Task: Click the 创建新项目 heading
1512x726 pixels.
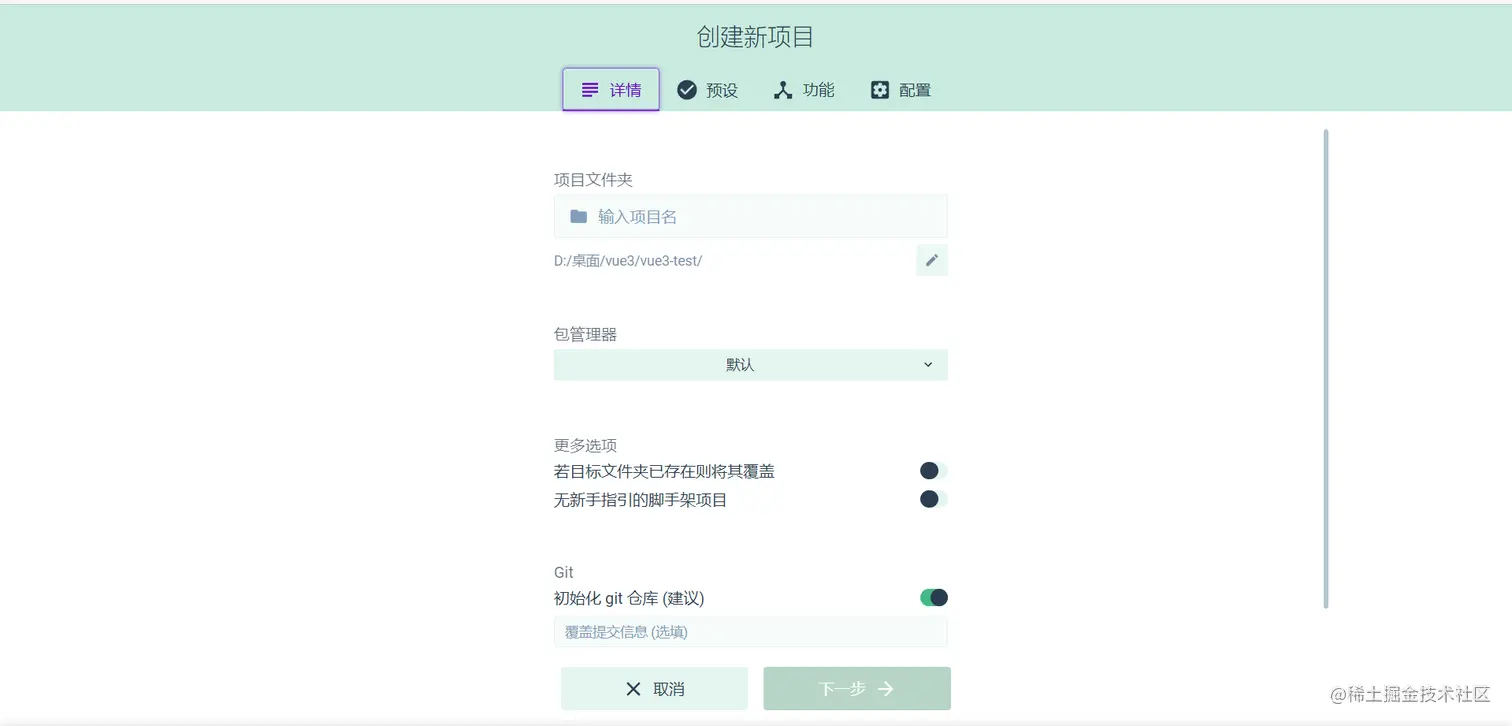Action: click(756, 37)
